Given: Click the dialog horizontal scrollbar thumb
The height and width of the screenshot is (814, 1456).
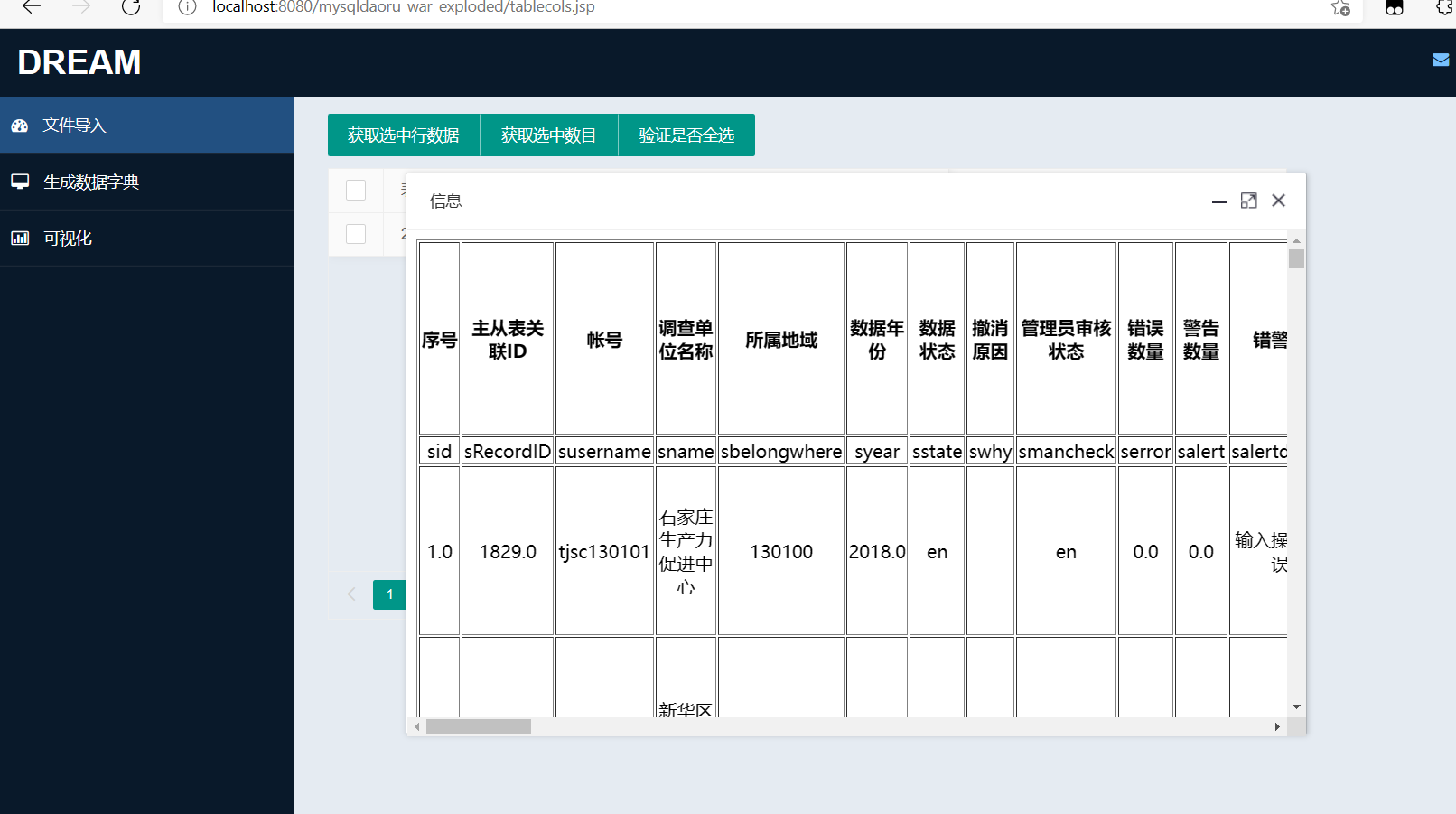Looking at the screenshot, I should click(479, 727).
